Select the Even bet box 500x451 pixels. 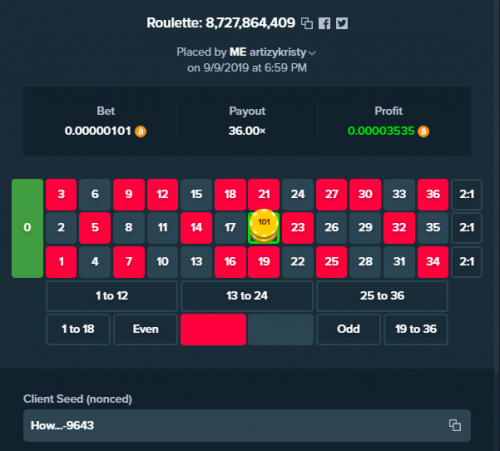[145, 329]
